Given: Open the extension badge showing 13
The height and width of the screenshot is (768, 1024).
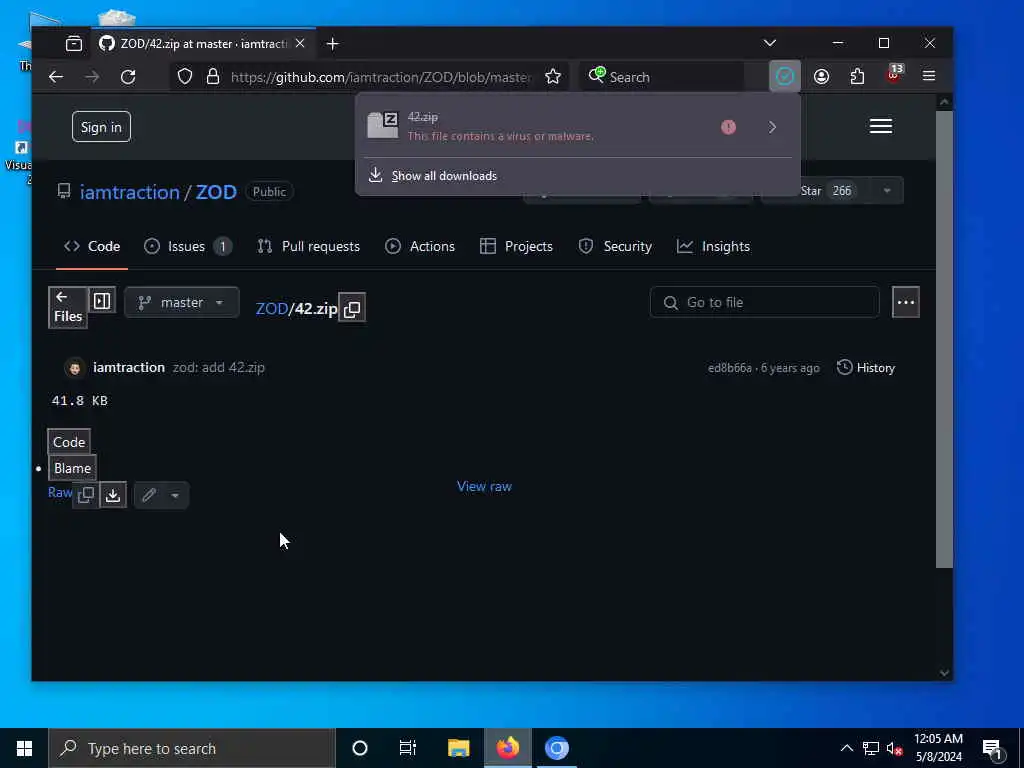Looking at the screenshot, I should pyautogui.click(x=893, y=74).
